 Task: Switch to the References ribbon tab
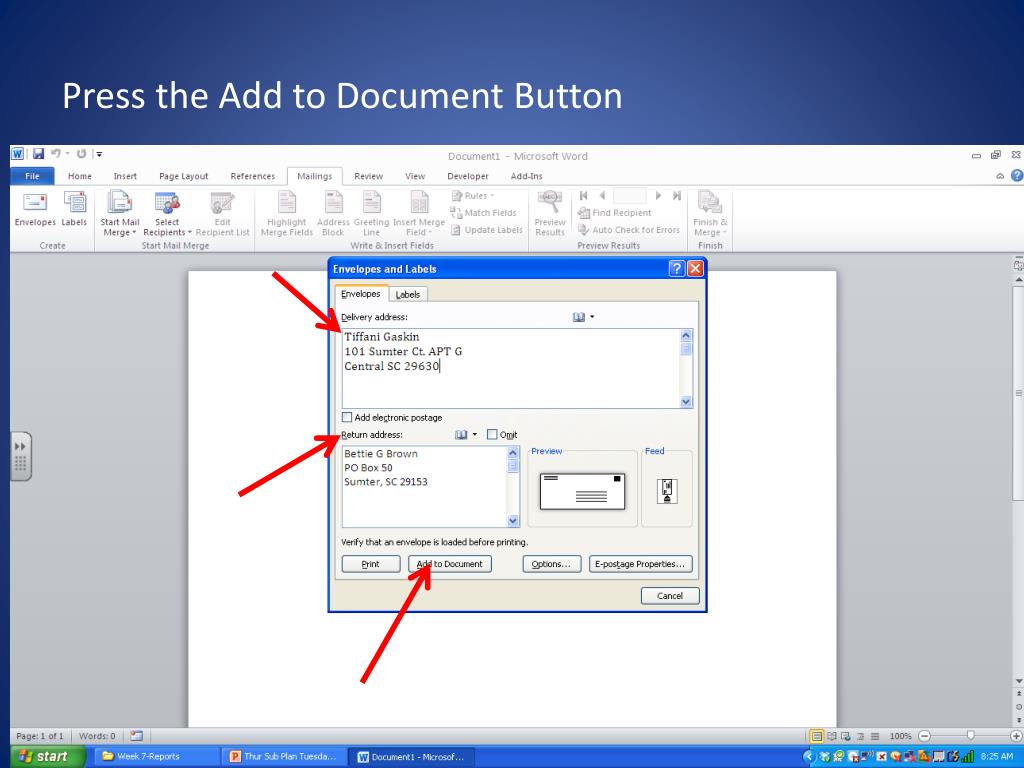coord(253,176)
